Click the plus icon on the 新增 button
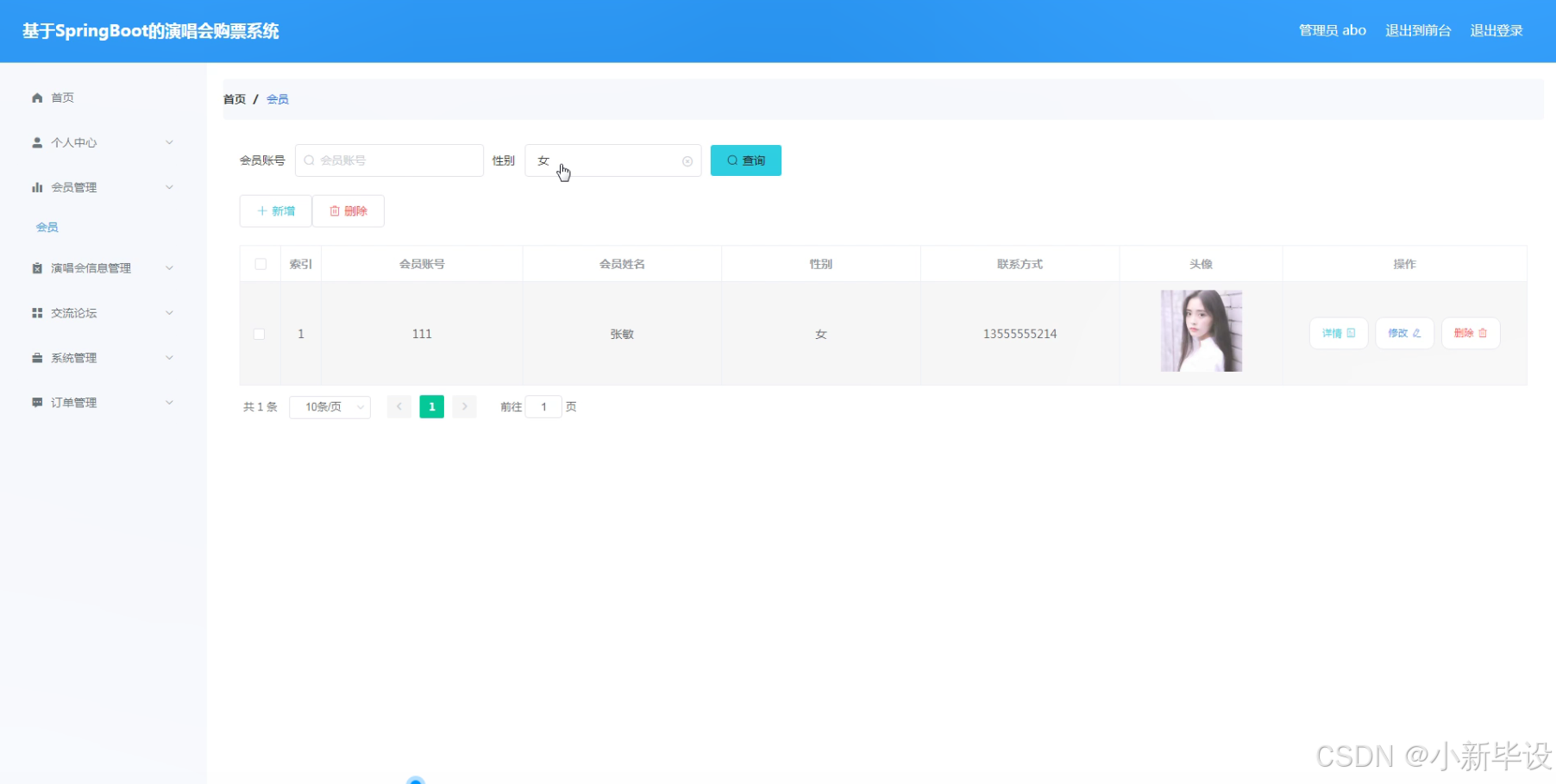Viewport: 1556px width, 784px height. point(260,210)
